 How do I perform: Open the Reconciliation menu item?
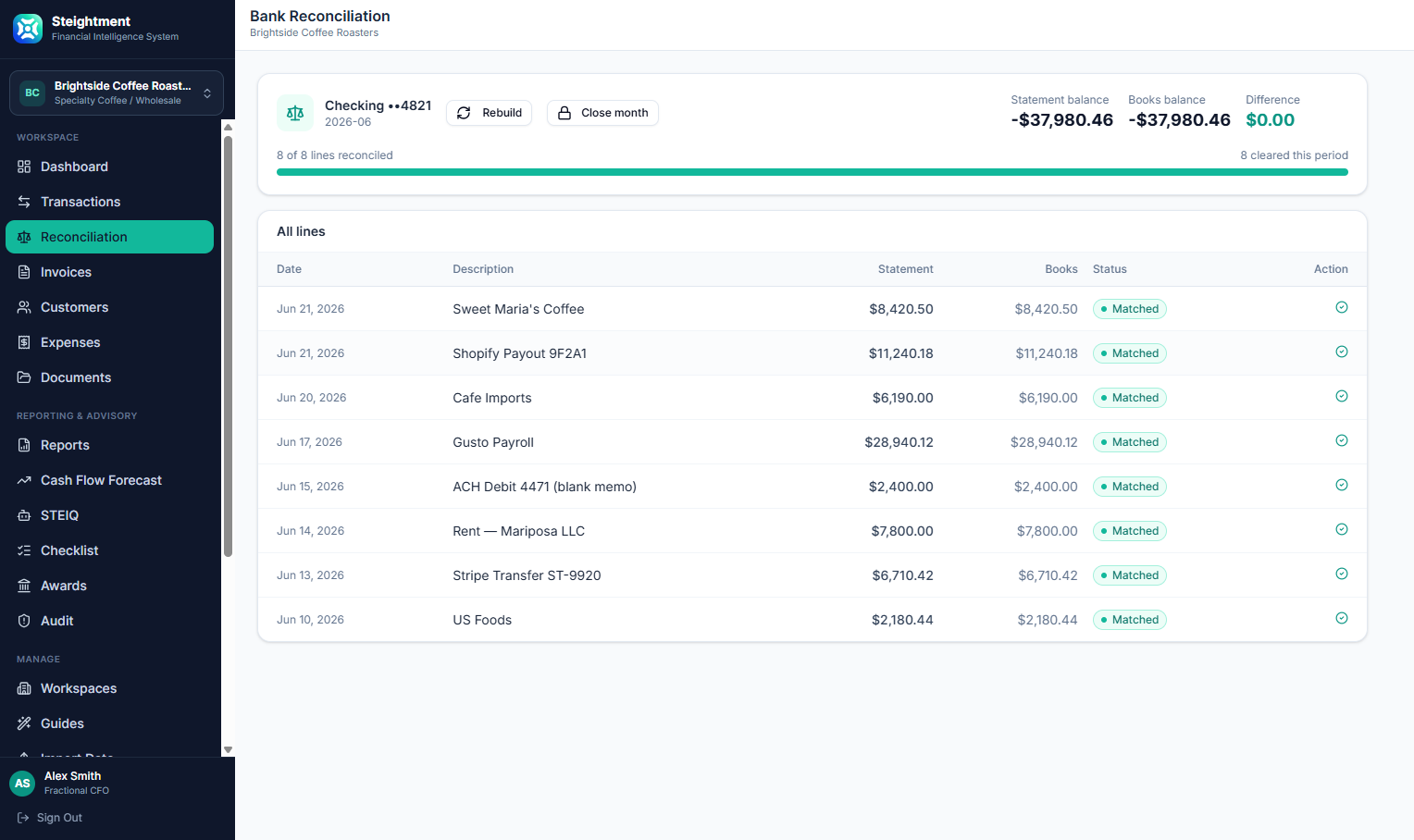109,237
